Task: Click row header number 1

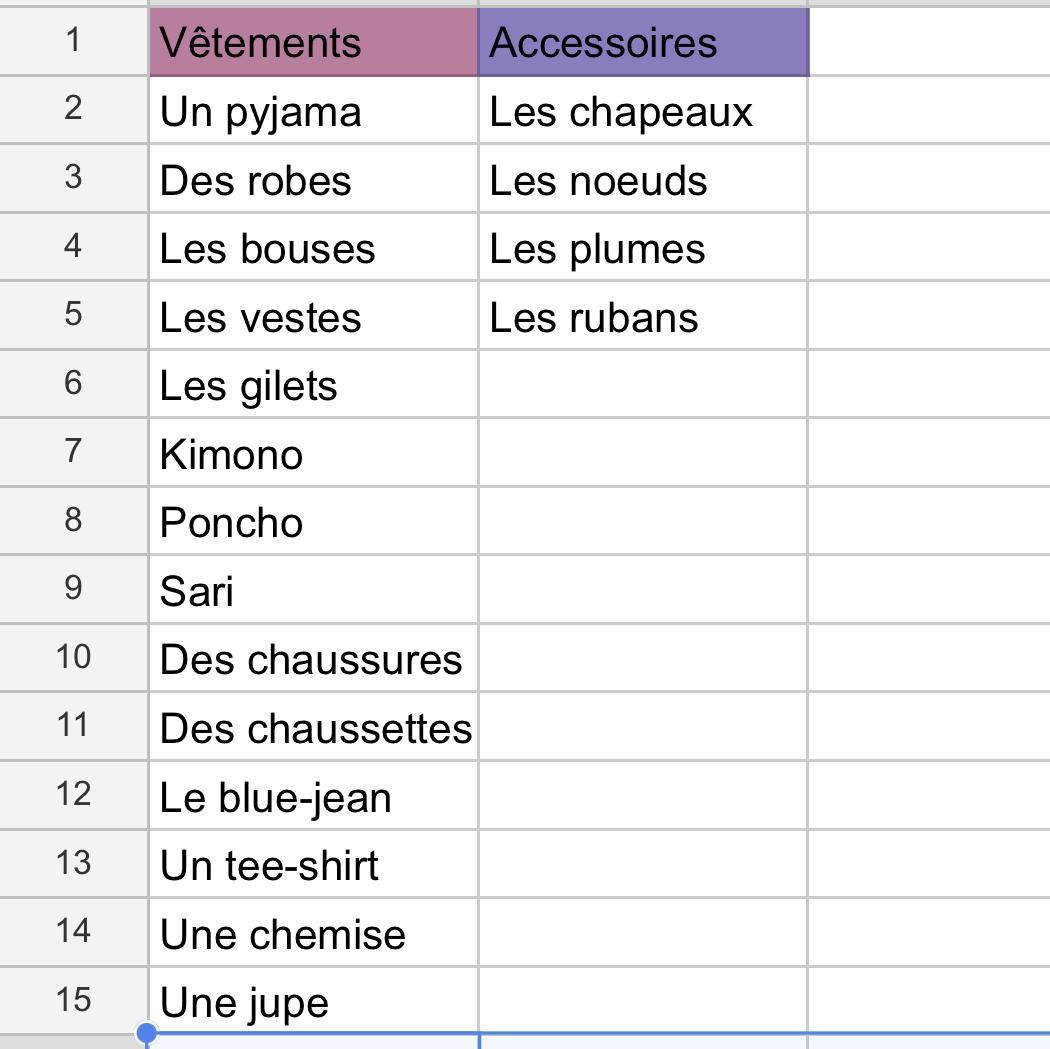Action: pos(73,41)
